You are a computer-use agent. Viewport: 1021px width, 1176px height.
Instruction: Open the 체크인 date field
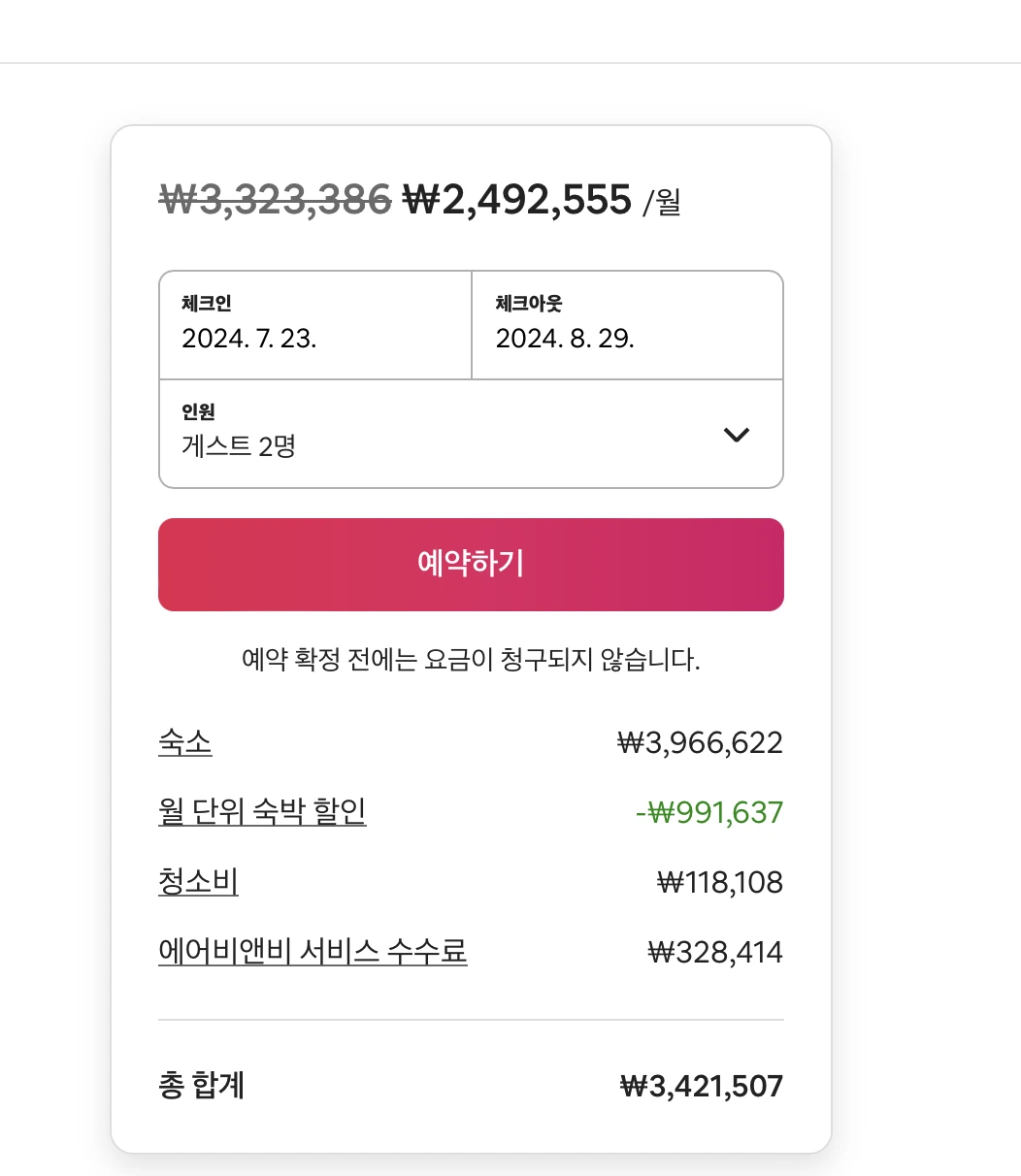(x=314, y=325)
